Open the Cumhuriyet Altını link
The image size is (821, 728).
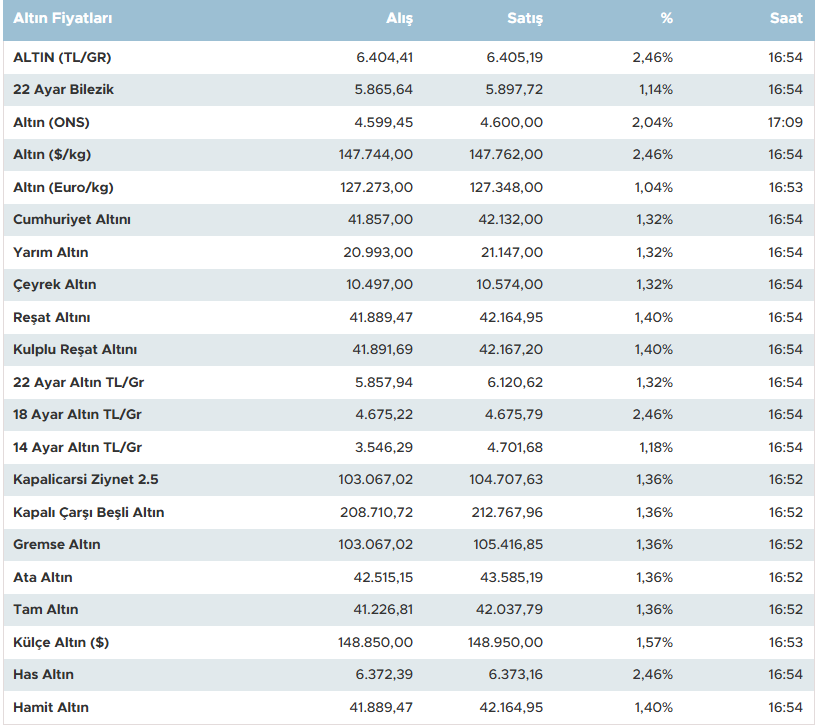(72, 220)
